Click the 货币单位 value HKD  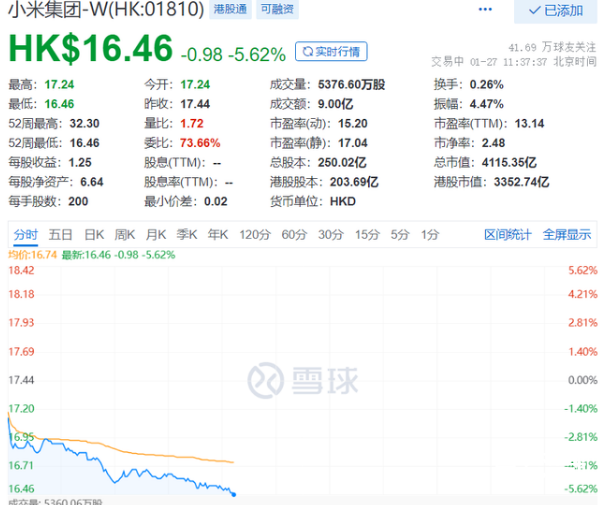[x=343, y=201]
